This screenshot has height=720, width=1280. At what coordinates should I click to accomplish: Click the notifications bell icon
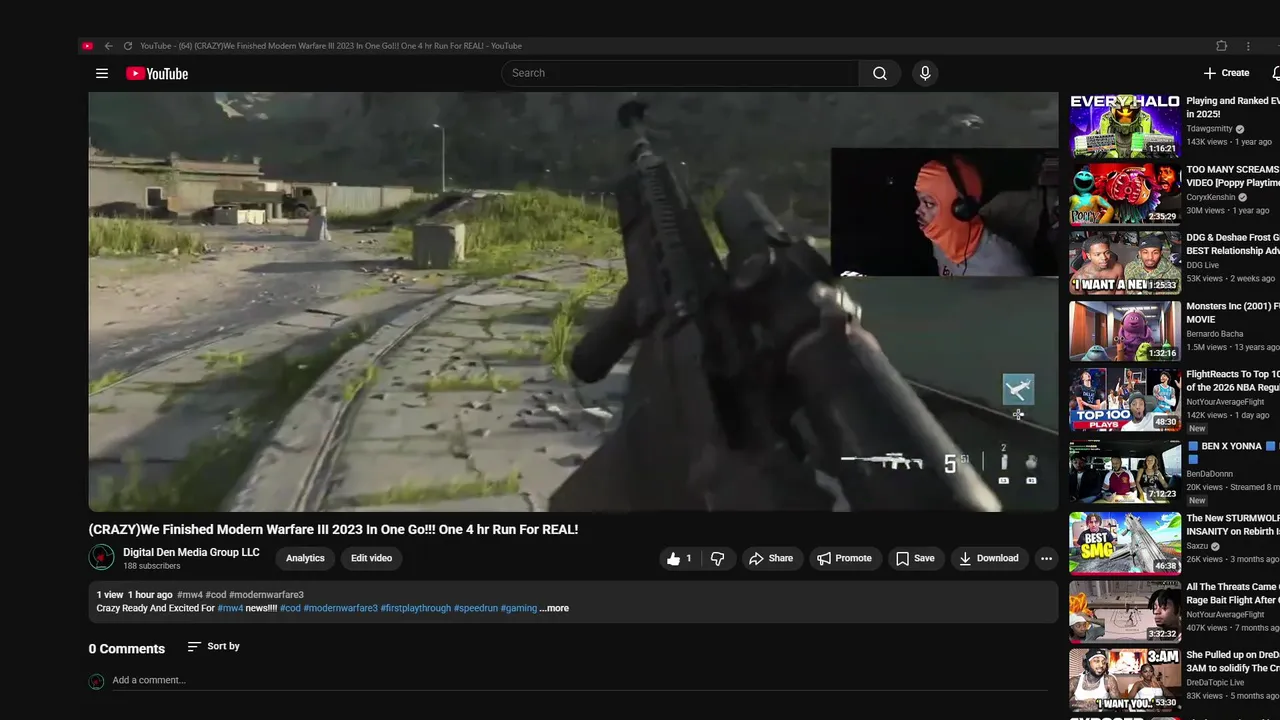click(1276, 73)
